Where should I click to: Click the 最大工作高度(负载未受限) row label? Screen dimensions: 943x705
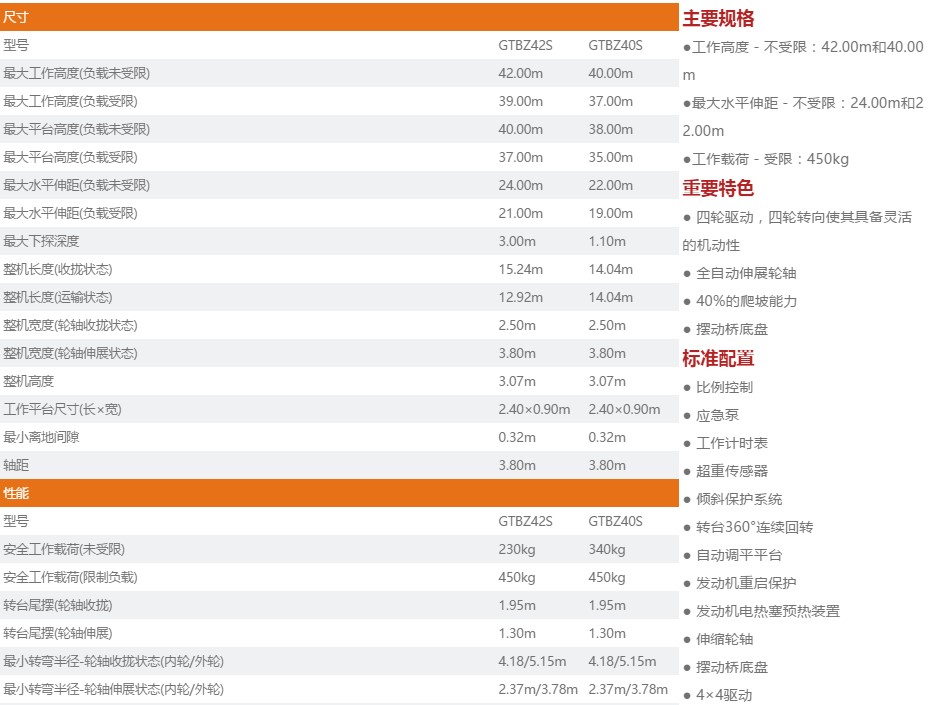[x=77, y=73]
